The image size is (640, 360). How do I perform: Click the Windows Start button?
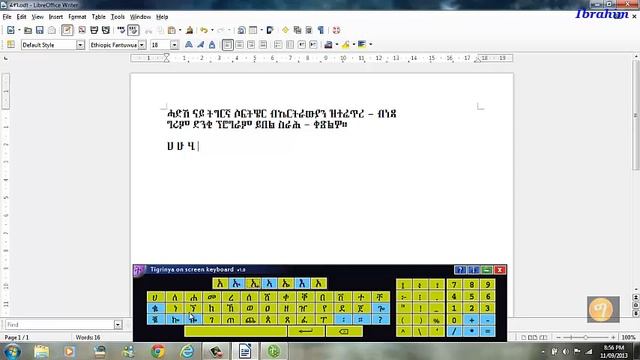(12, 351)
